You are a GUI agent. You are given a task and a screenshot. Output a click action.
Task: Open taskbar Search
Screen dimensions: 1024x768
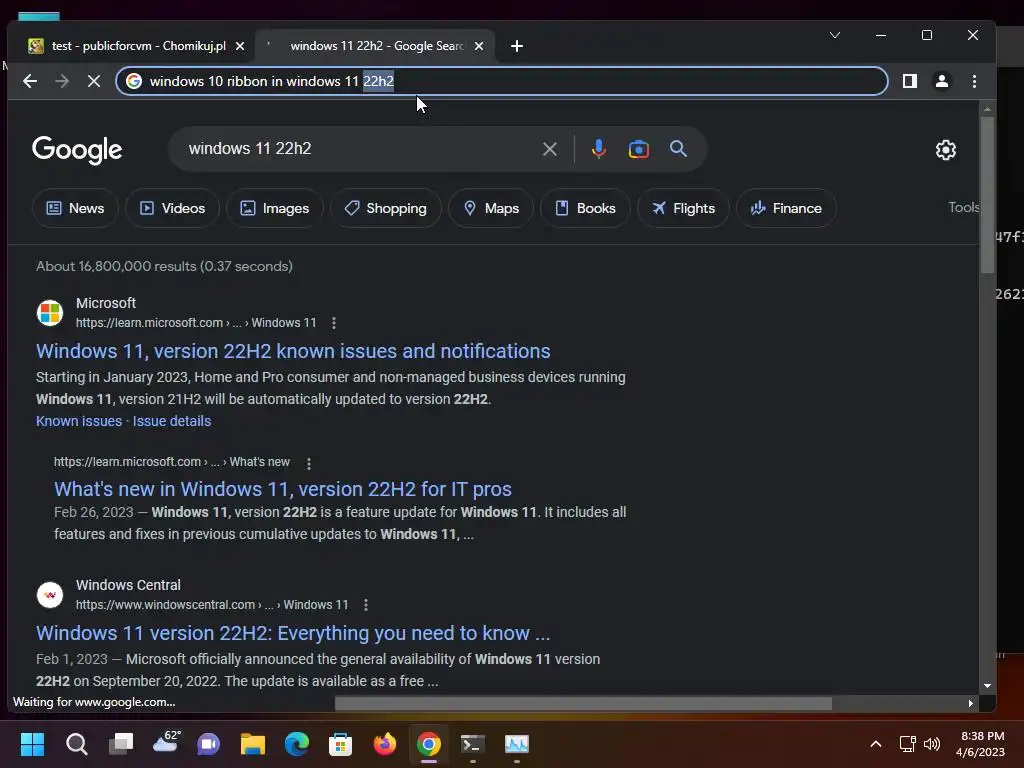tap(76, 744)
